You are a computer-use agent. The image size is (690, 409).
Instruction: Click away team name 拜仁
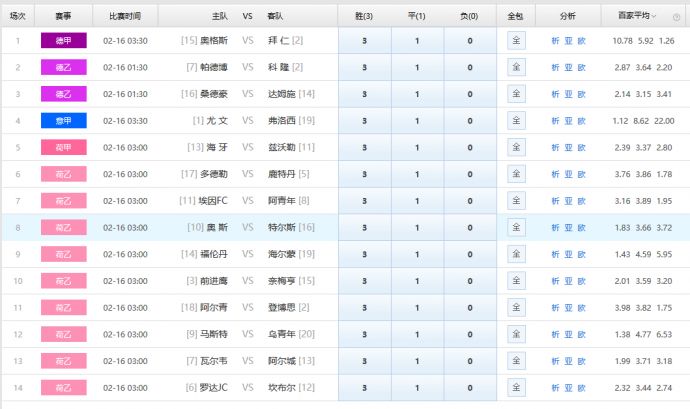tap(279, 41)
